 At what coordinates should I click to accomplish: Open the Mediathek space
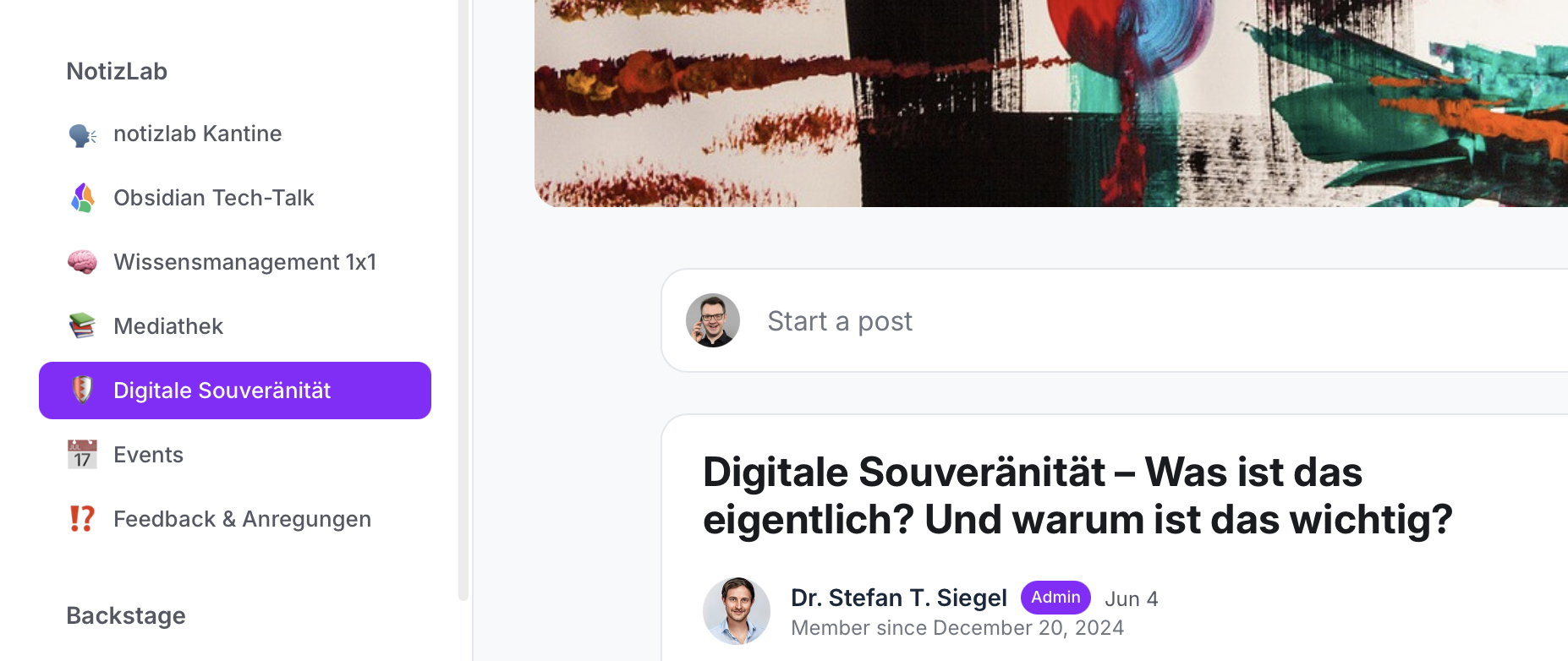point(235,326)
